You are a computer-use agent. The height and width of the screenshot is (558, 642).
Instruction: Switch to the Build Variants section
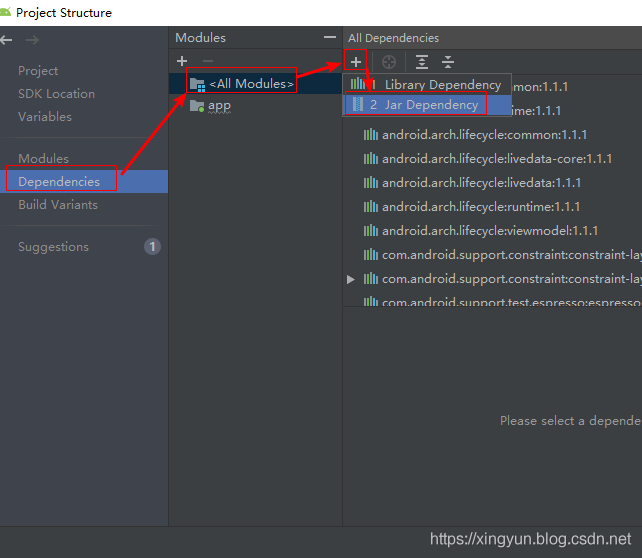tap(58, 205)
